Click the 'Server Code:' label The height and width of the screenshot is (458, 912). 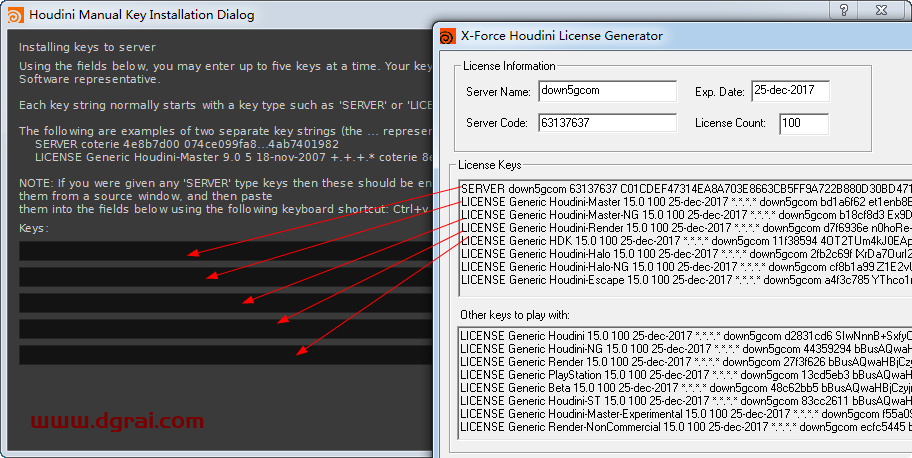point(497,123)
